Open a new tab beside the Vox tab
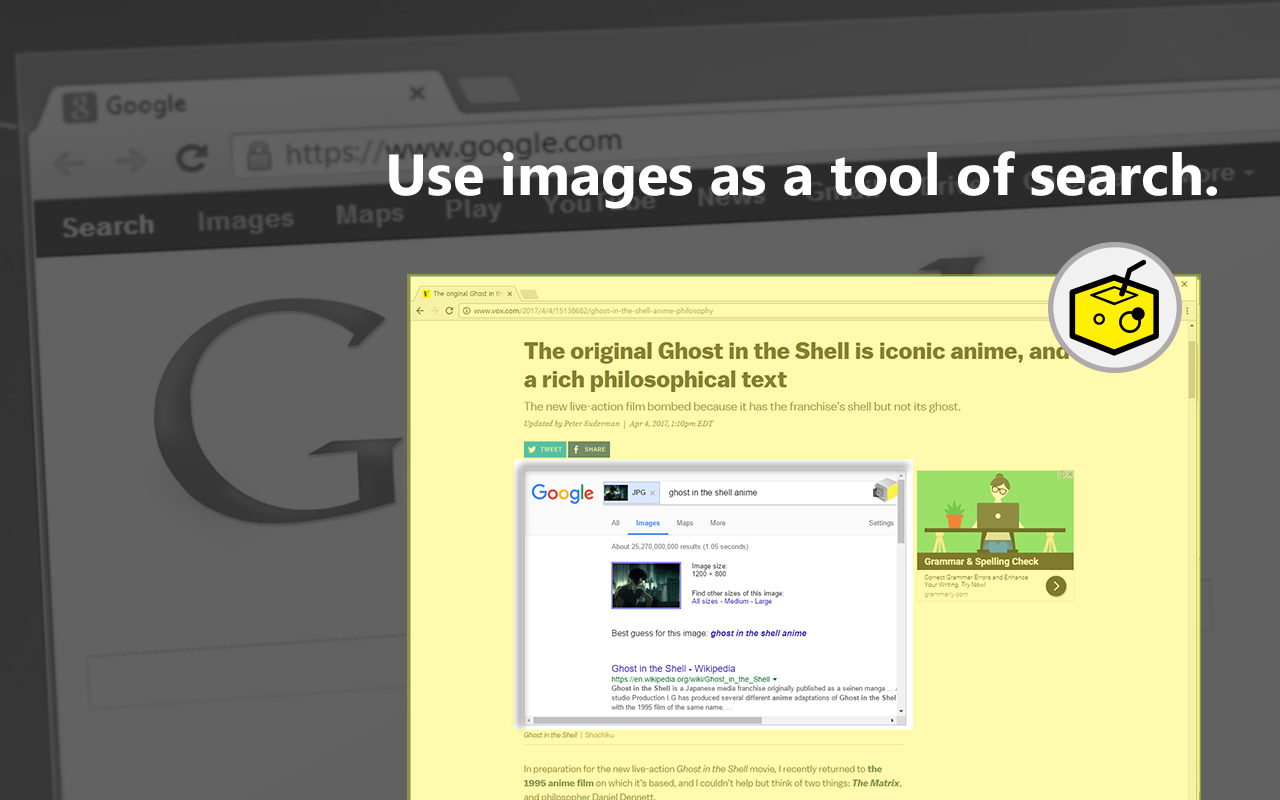This screenshot has height=800, width=1280. click(x=529, y=294)
